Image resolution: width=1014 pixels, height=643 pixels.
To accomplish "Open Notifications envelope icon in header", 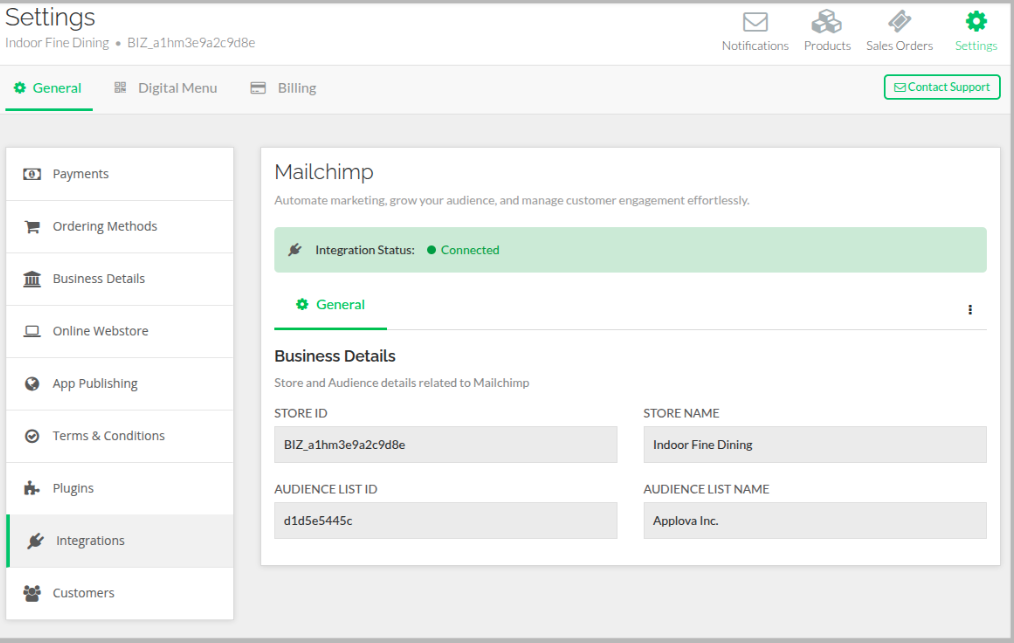I will point(755,22).
